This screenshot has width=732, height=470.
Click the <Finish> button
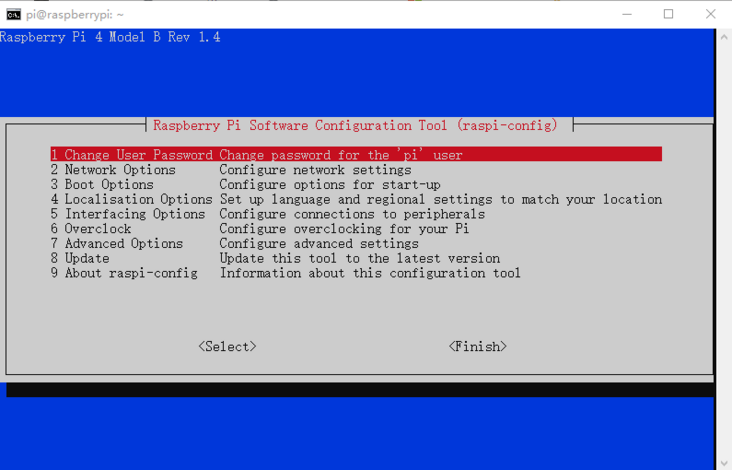point(478,346)
